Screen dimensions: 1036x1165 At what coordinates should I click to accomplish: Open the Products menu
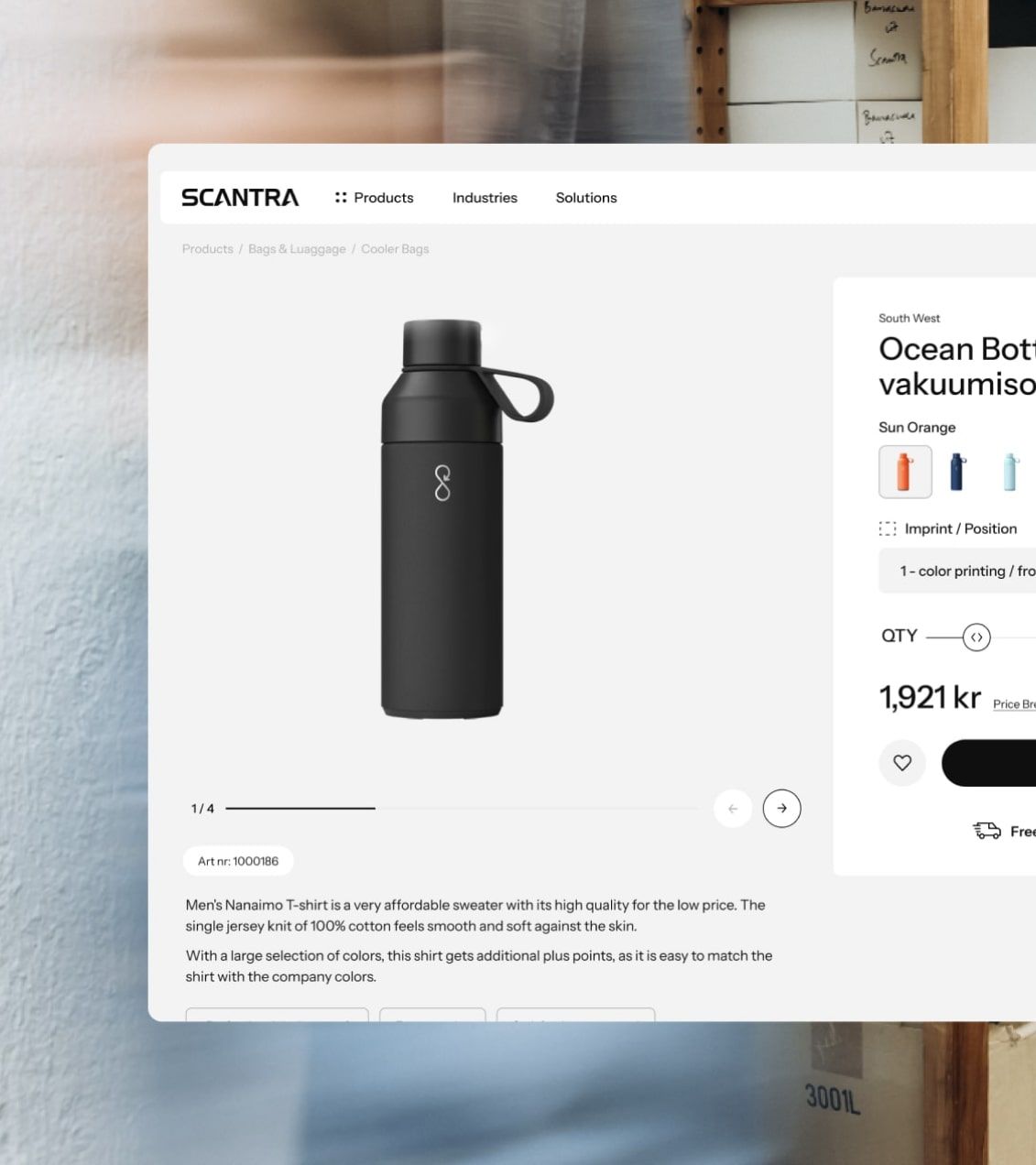(x=375, y=198)
